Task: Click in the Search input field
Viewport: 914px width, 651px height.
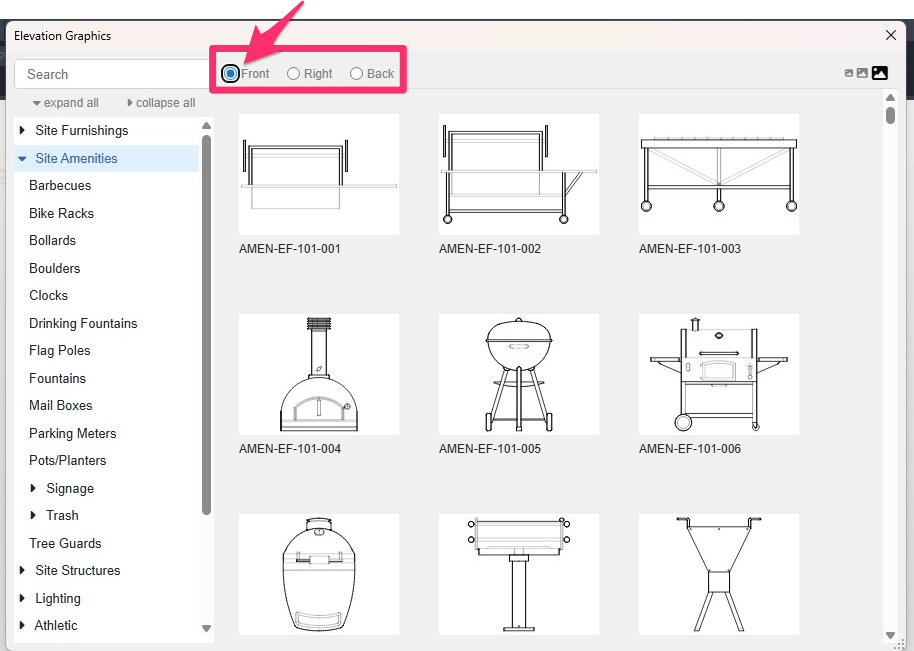Action: pyautogui.click(x=110, y=74)
